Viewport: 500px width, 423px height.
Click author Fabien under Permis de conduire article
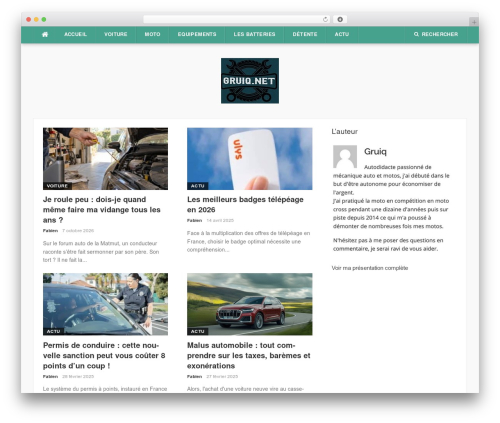[x=50, y=376]
